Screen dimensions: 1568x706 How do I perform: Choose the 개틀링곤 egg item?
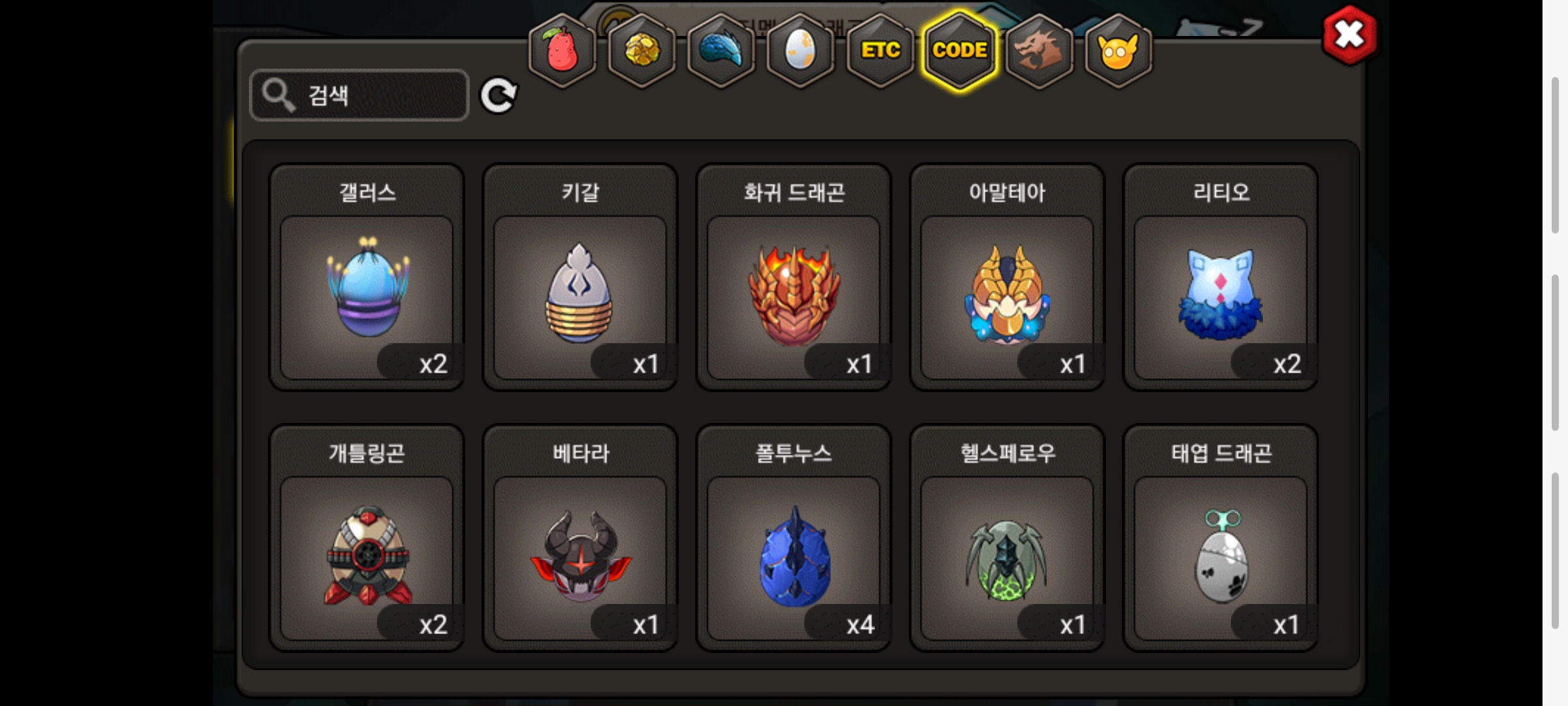point(367,538)
